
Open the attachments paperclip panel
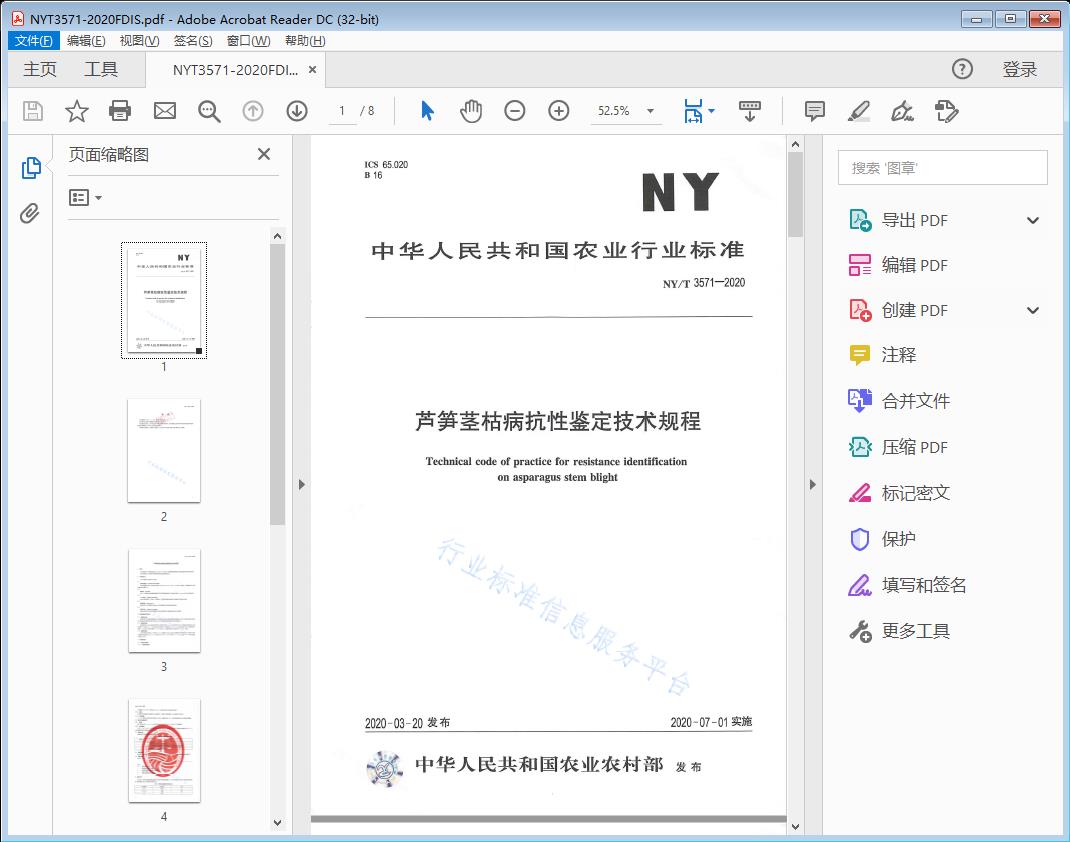[30, 213]
